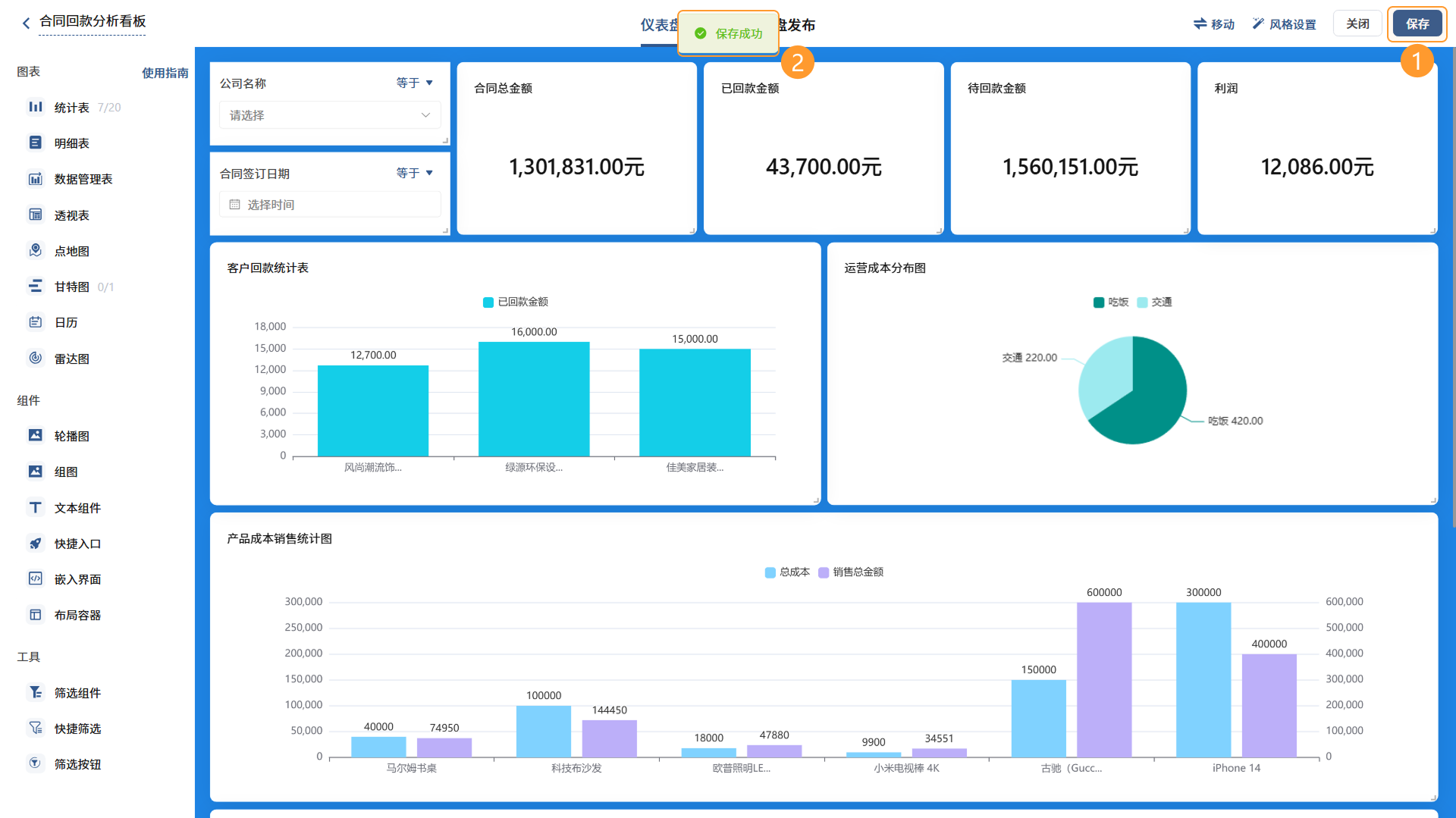Select the 雷达图 radar chart icon

[x=36, y=358]
